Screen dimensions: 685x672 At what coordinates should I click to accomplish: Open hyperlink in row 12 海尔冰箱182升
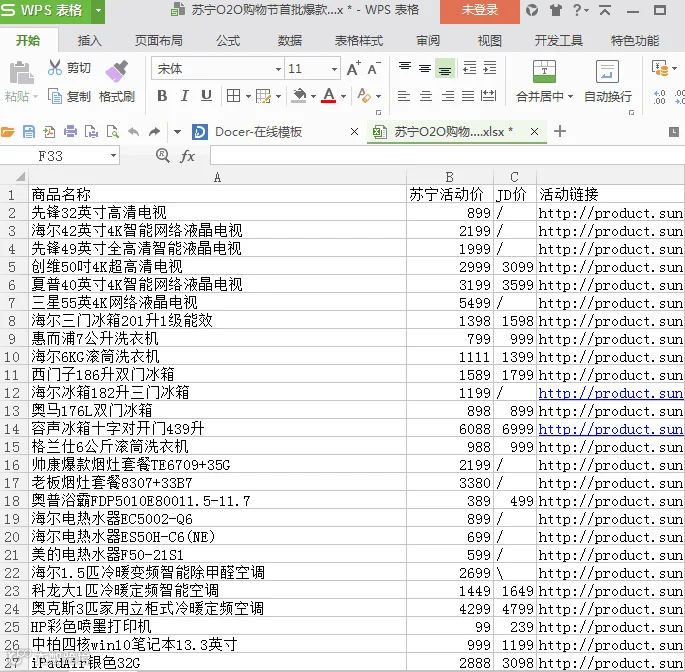tap(610, 393)
